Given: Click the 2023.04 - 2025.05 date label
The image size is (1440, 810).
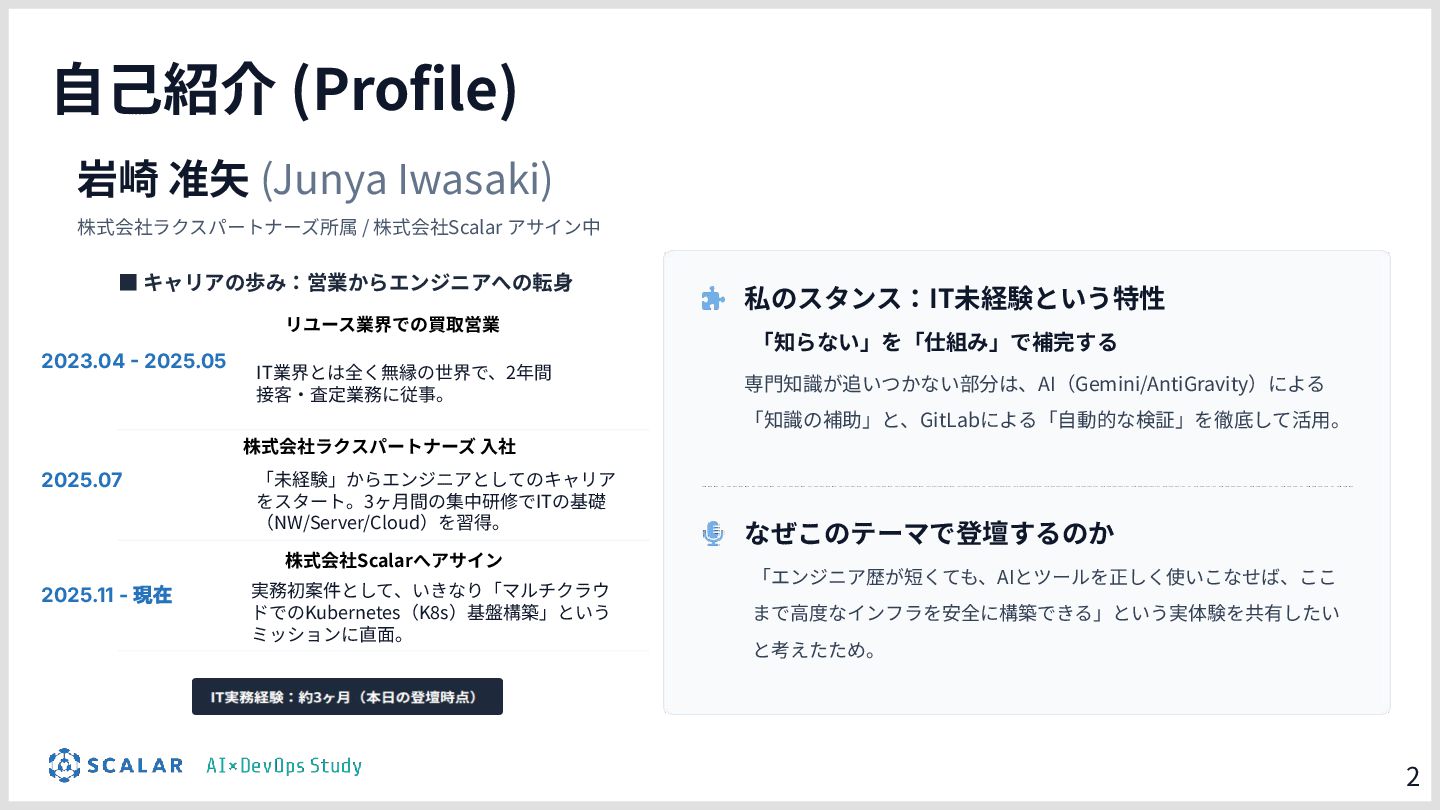Looking at the screenshot, I should (x=134, y=361).
